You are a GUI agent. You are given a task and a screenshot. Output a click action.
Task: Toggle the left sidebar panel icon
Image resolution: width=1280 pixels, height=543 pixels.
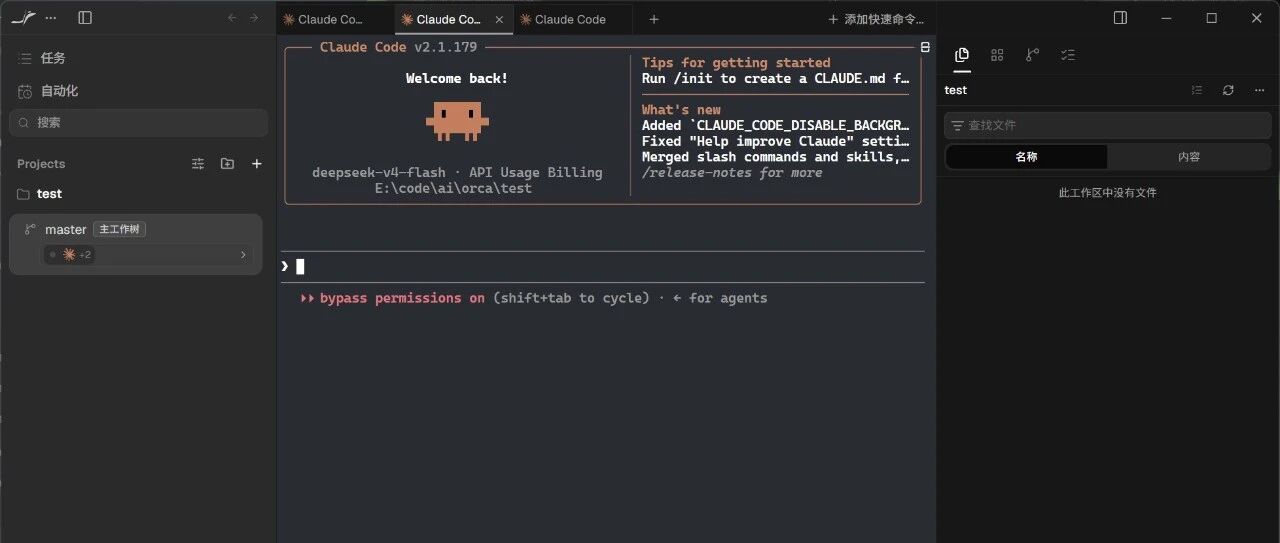tap(85, 18)
